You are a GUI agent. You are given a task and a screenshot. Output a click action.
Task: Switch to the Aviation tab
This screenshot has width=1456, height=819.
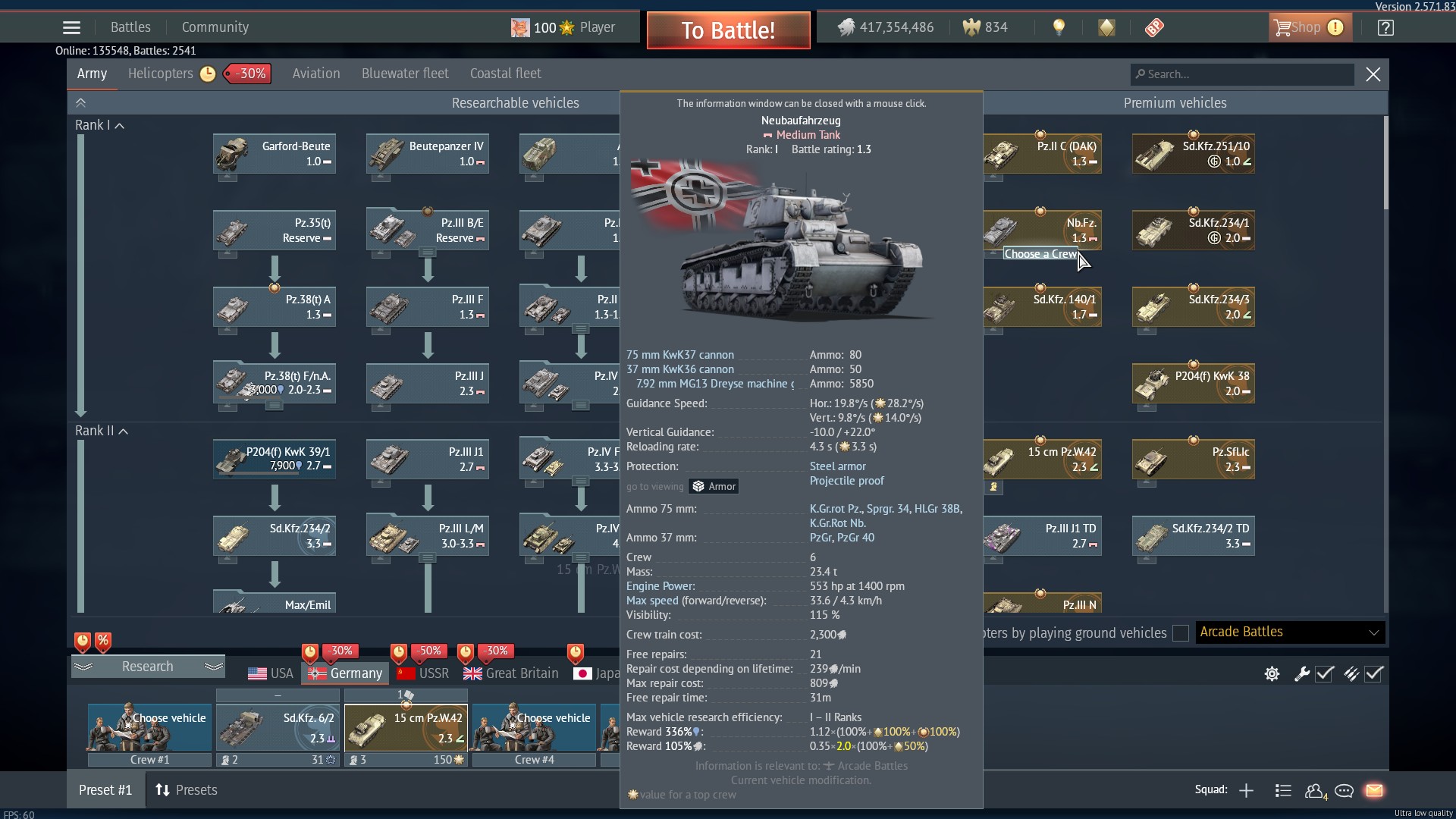[316, 74]
